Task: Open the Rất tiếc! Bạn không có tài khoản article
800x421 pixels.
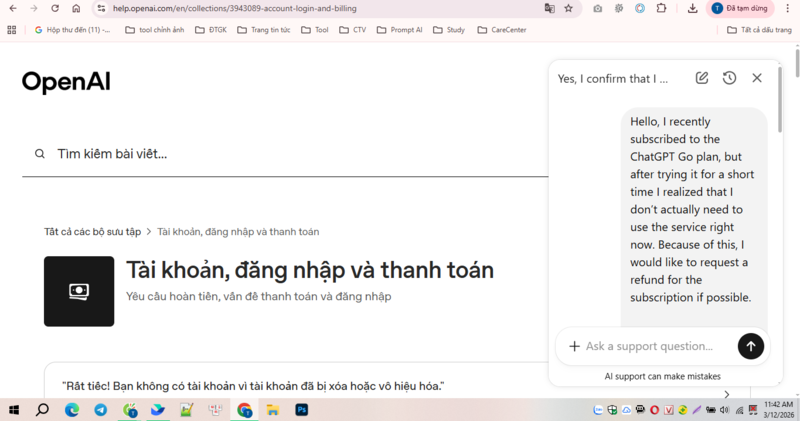Action: [x=253, y=386]
